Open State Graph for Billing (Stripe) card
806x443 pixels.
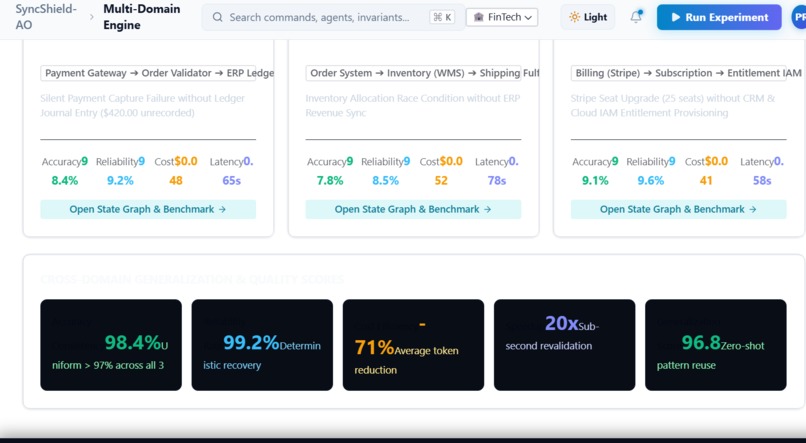click(x=679, y=209)
